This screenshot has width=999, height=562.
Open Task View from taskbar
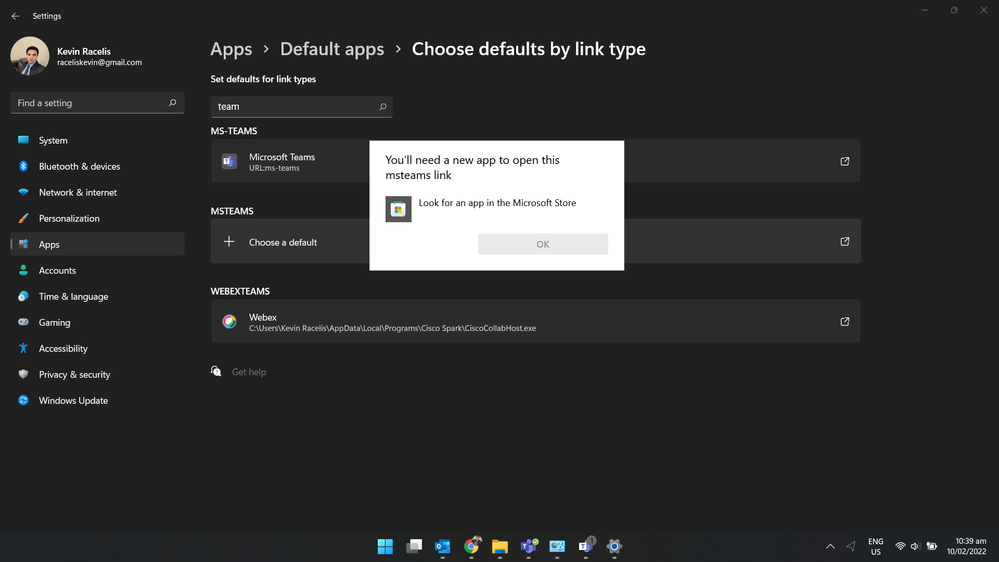coord(414,546)
